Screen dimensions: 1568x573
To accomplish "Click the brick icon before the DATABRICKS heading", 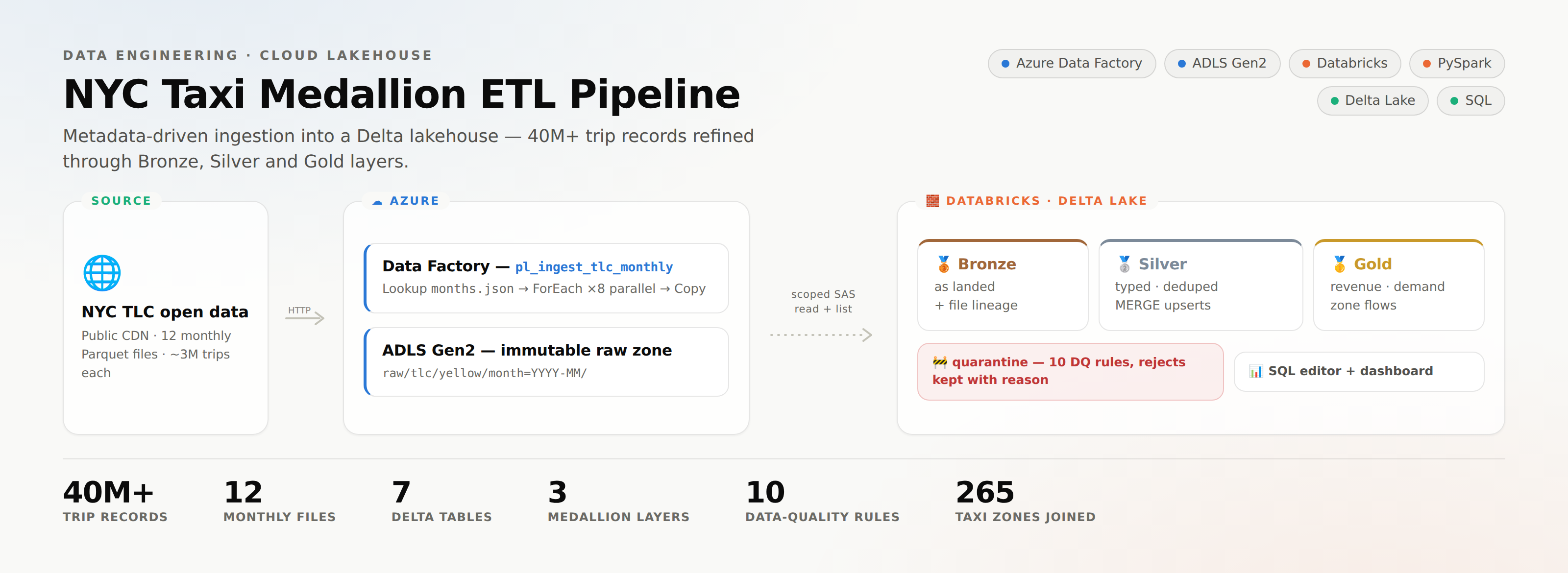I will pos(932,201).
